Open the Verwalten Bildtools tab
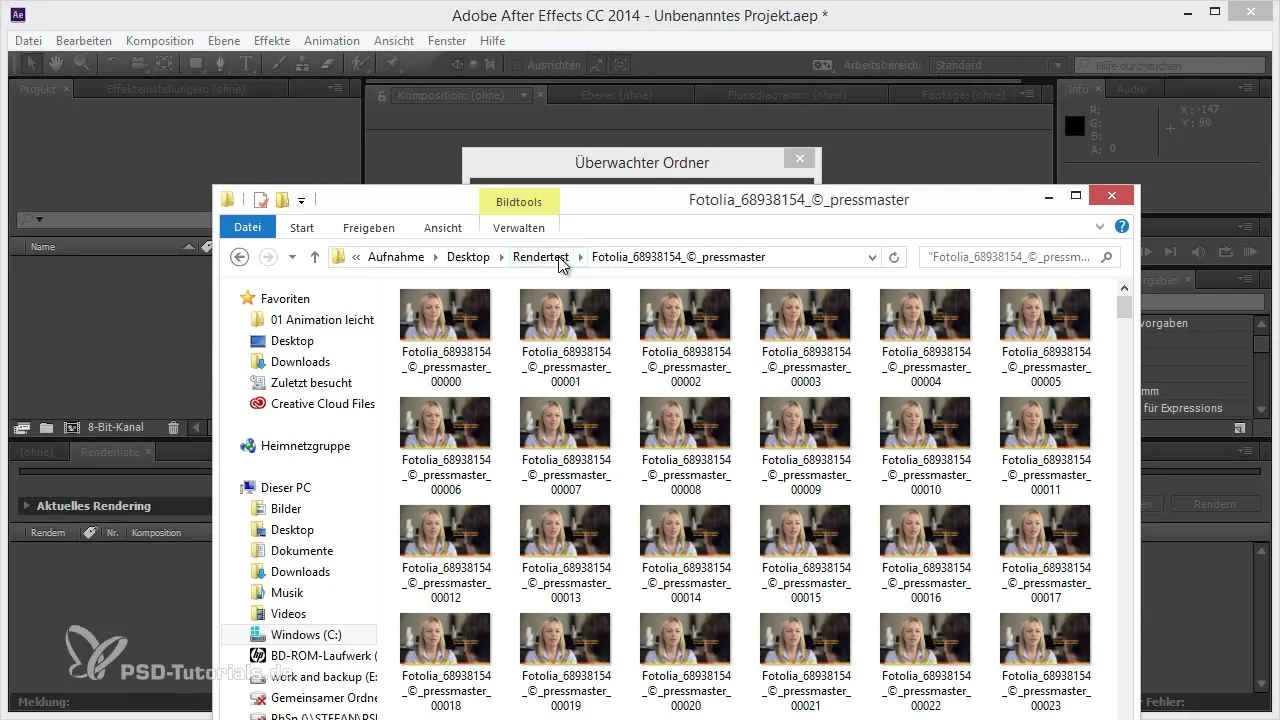 [x=518, y=228]
